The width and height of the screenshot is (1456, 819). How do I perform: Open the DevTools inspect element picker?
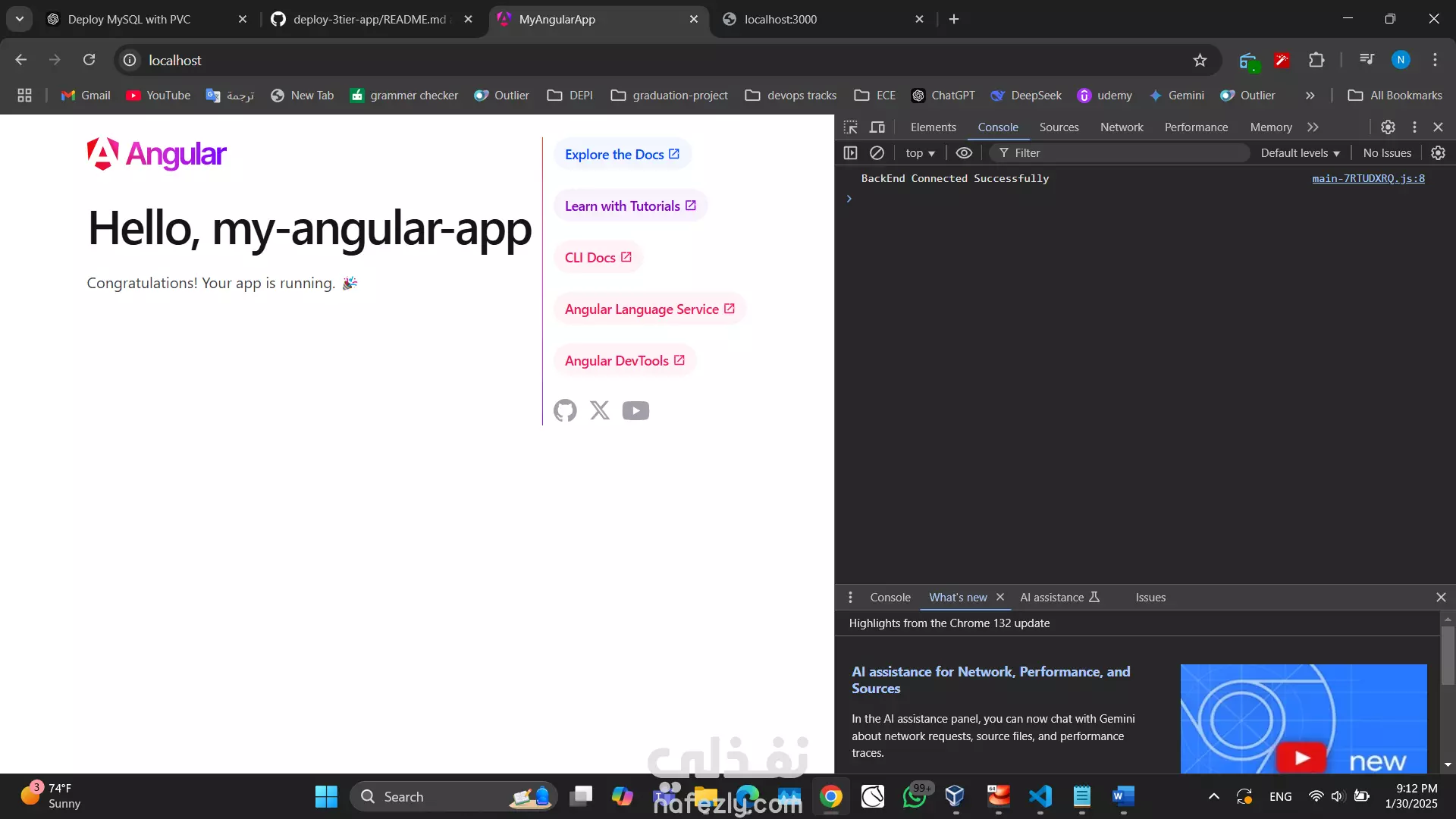tap(851, 127)
